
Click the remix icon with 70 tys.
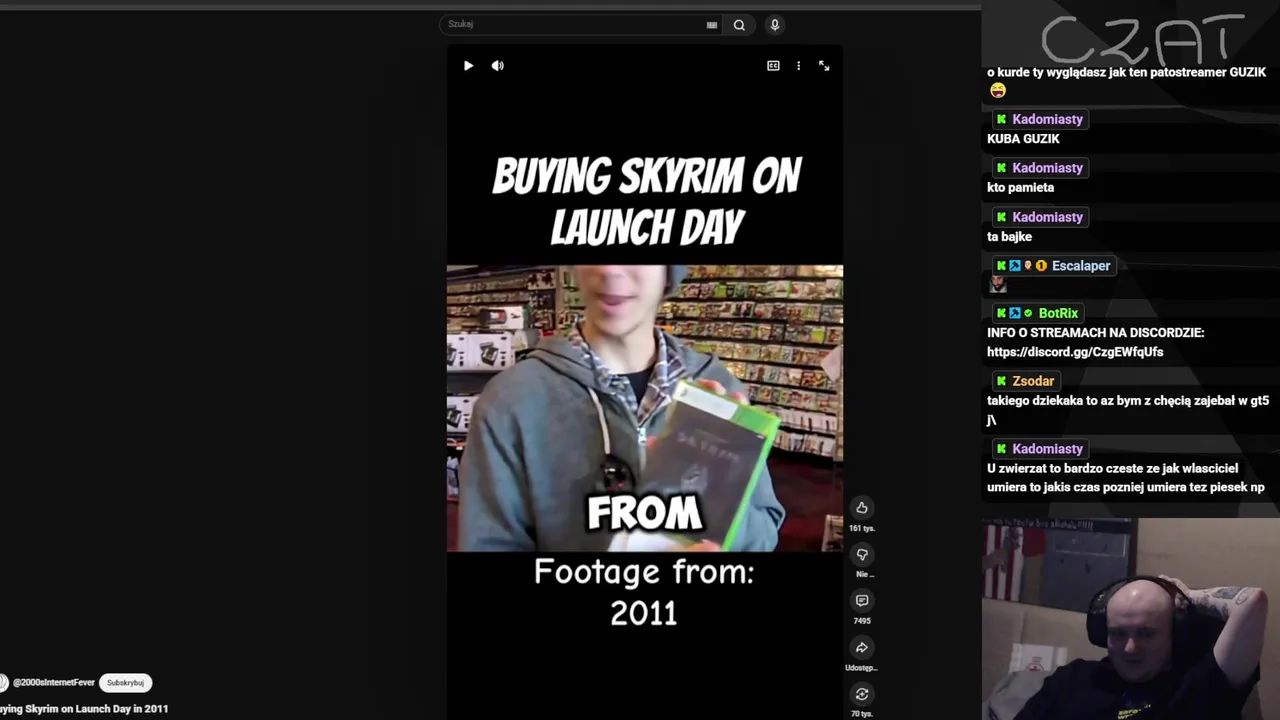coord(862,694)
